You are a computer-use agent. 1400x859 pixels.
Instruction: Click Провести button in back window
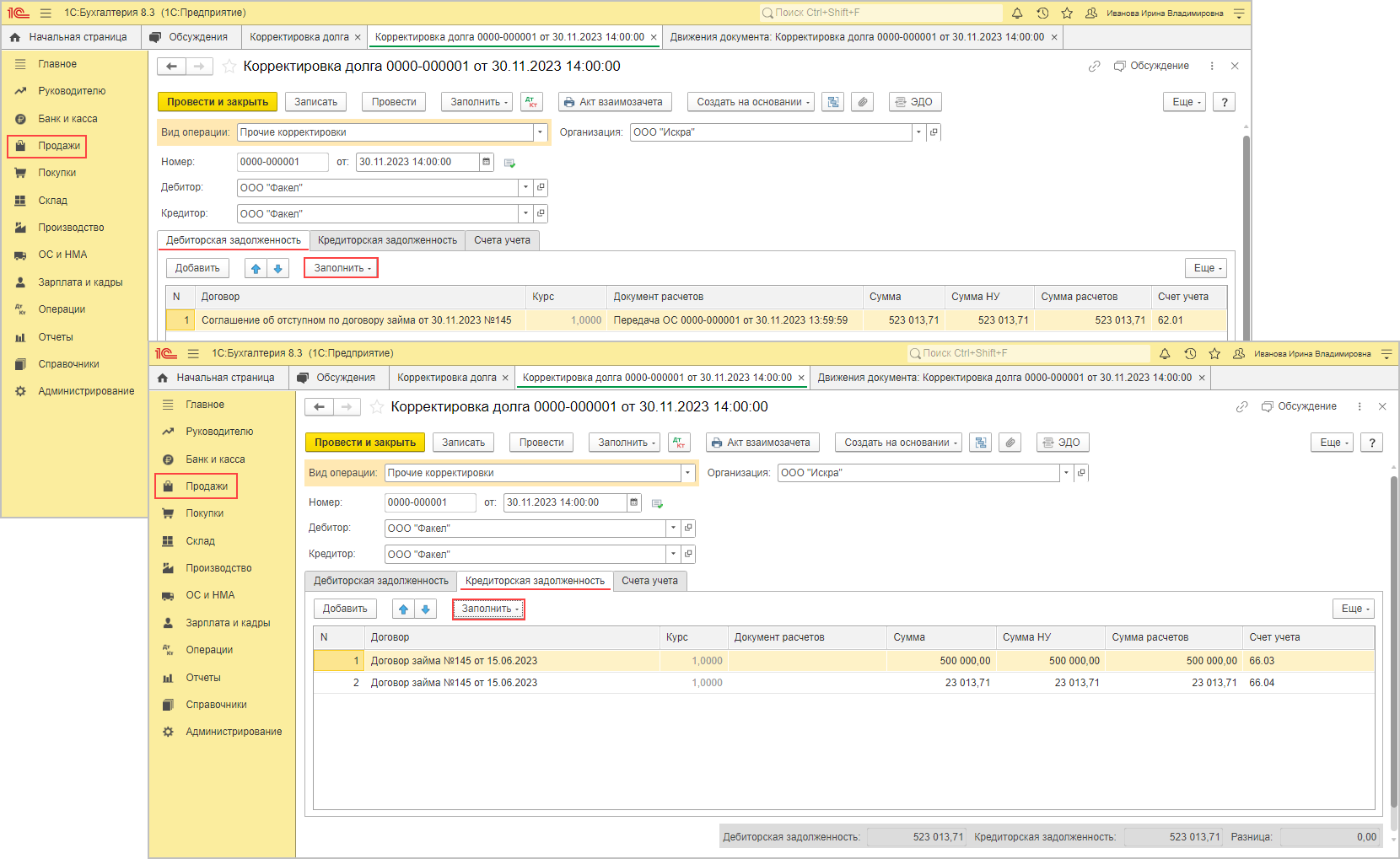394,102
